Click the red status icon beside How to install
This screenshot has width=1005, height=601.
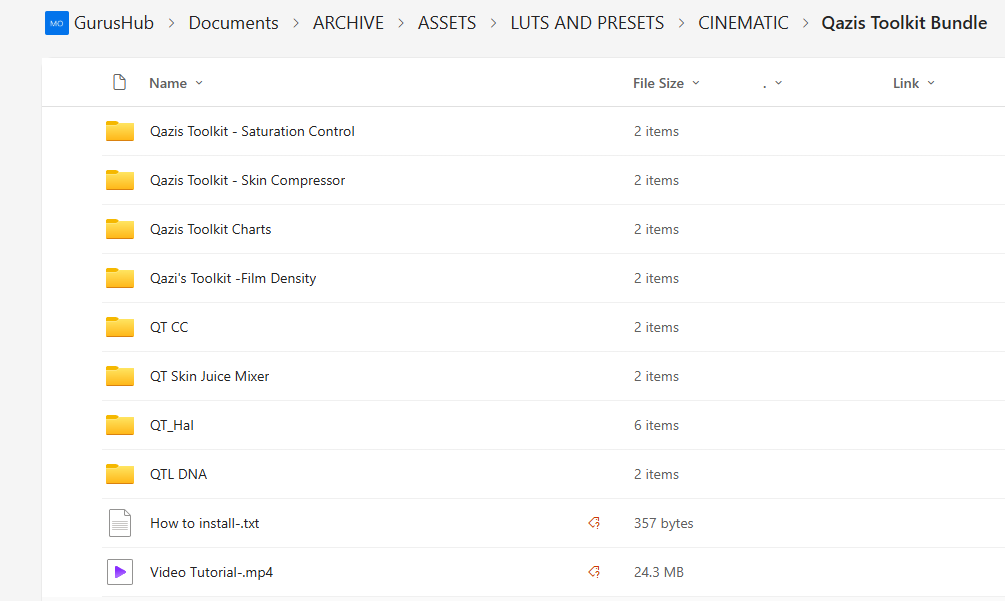pyautogui.click(x=594, y=523)
